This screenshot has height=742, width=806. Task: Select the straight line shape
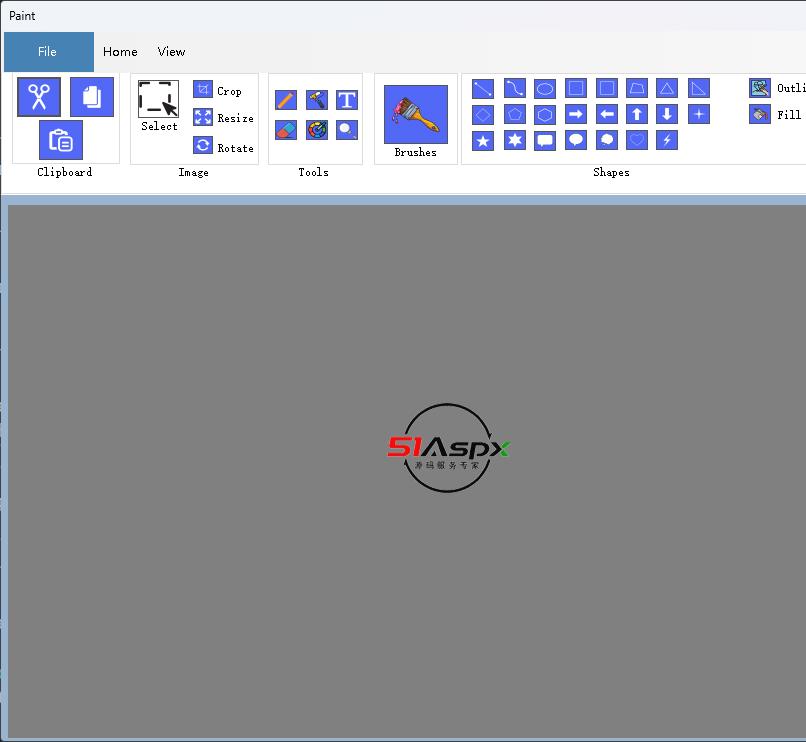pyautogui.click(x=483, y=88)
